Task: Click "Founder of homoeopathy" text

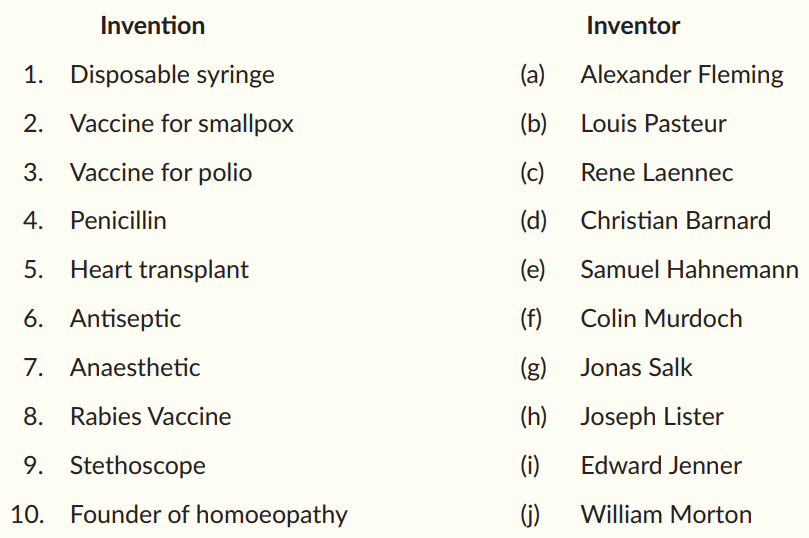Action: pyautogui.click(x=208, y=515)
